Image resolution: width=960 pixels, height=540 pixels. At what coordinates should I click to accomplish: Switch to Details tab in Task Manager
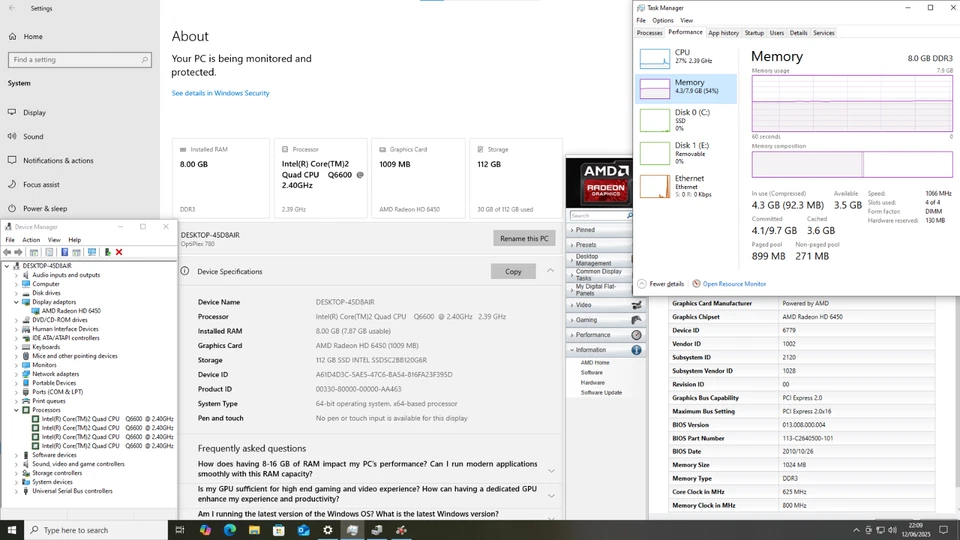798,33
